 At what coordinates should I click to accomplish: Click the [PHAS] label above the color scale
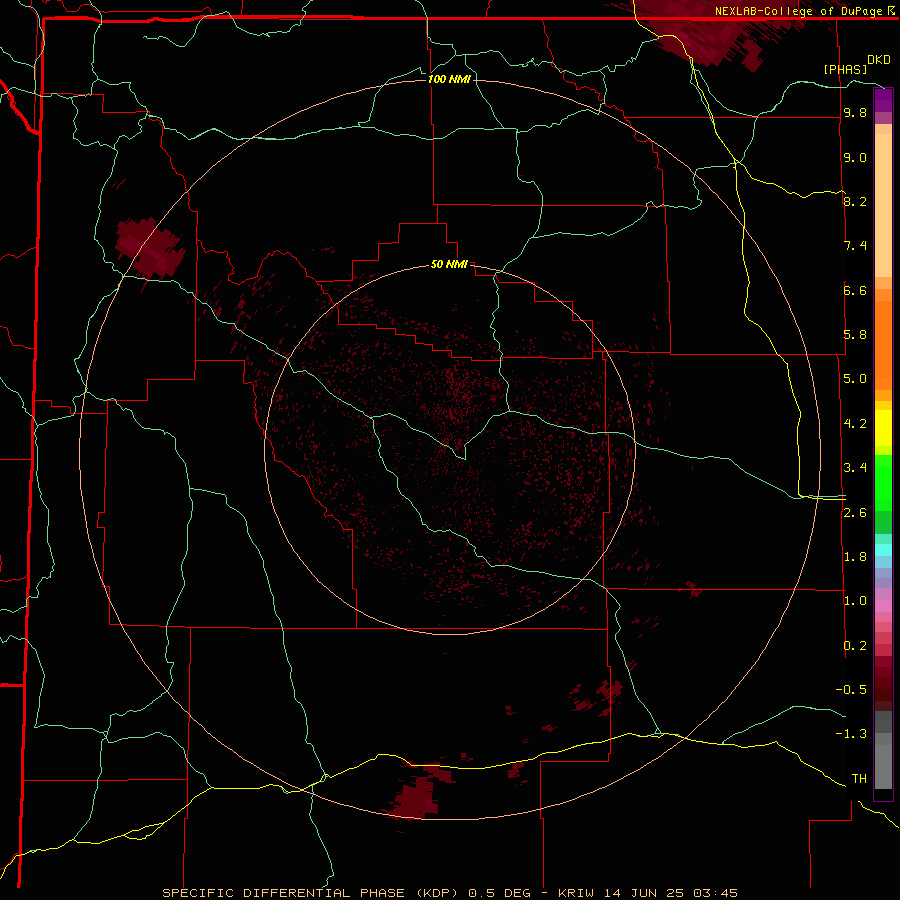pos(845,69)
